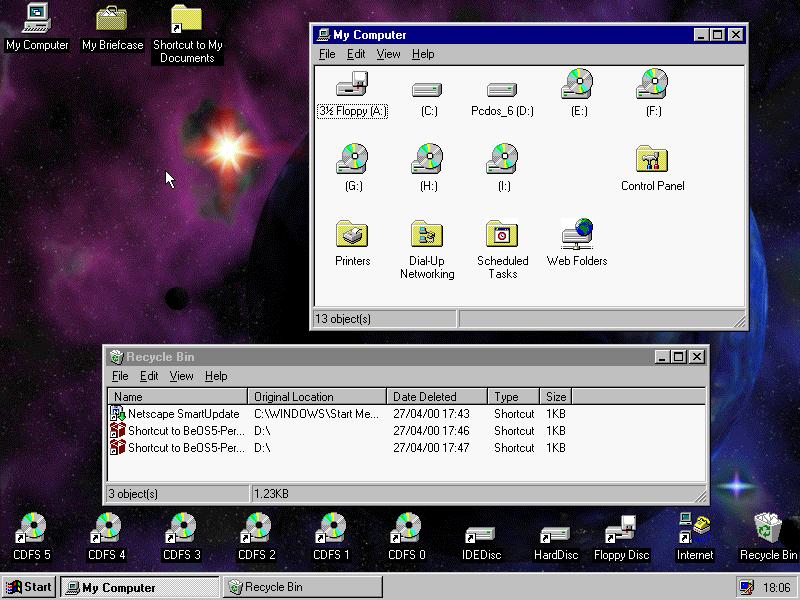
Task: Click the system tray icon beside the clock
Action: [x=746, y=587]
